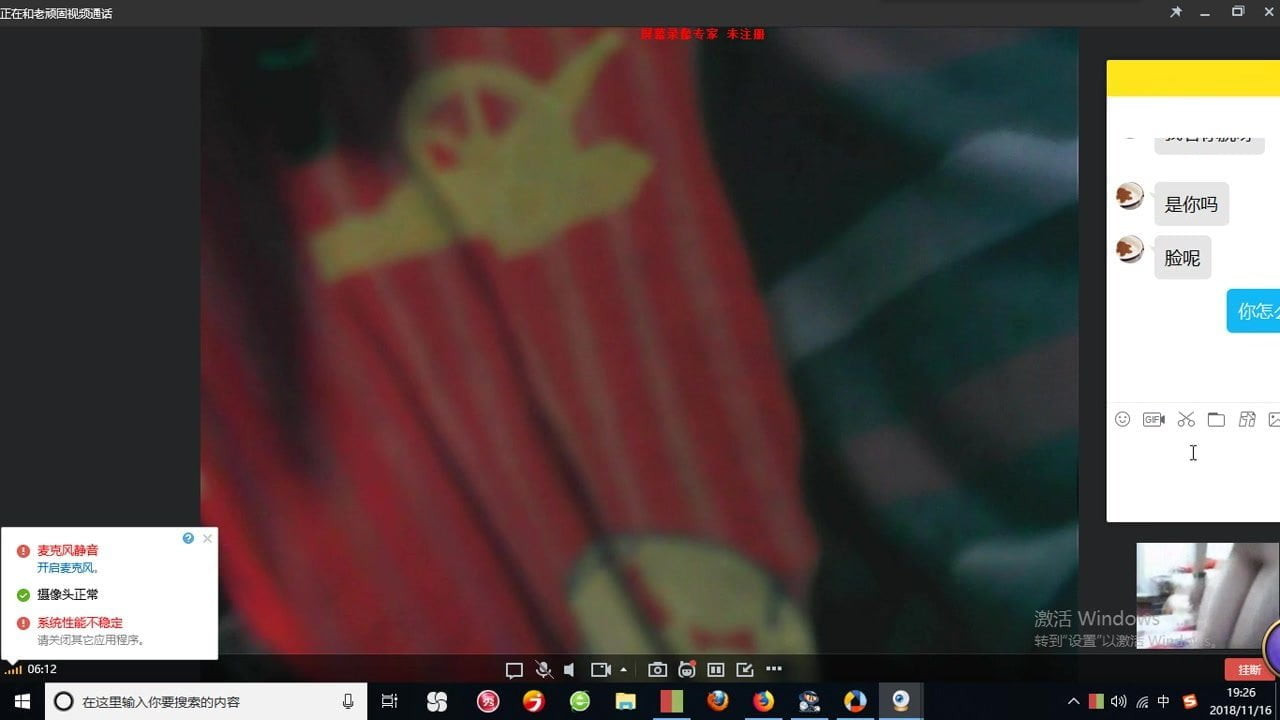The height and width of the screenshot is (720, 1280).
Task: Open the red 秀 app icon on taskbar
Action: coord(488,701)
